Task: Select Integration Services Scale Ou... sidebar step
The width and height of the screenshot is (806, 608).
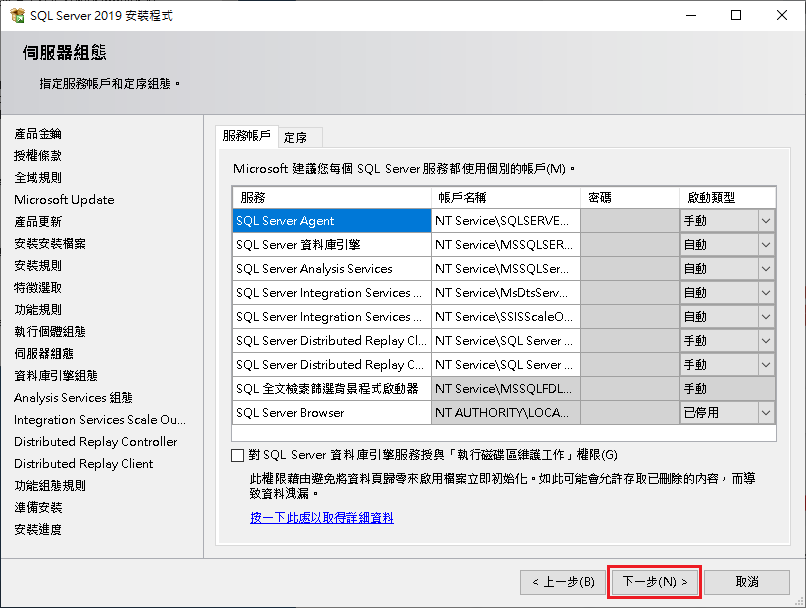Action: tap(100, 420)
